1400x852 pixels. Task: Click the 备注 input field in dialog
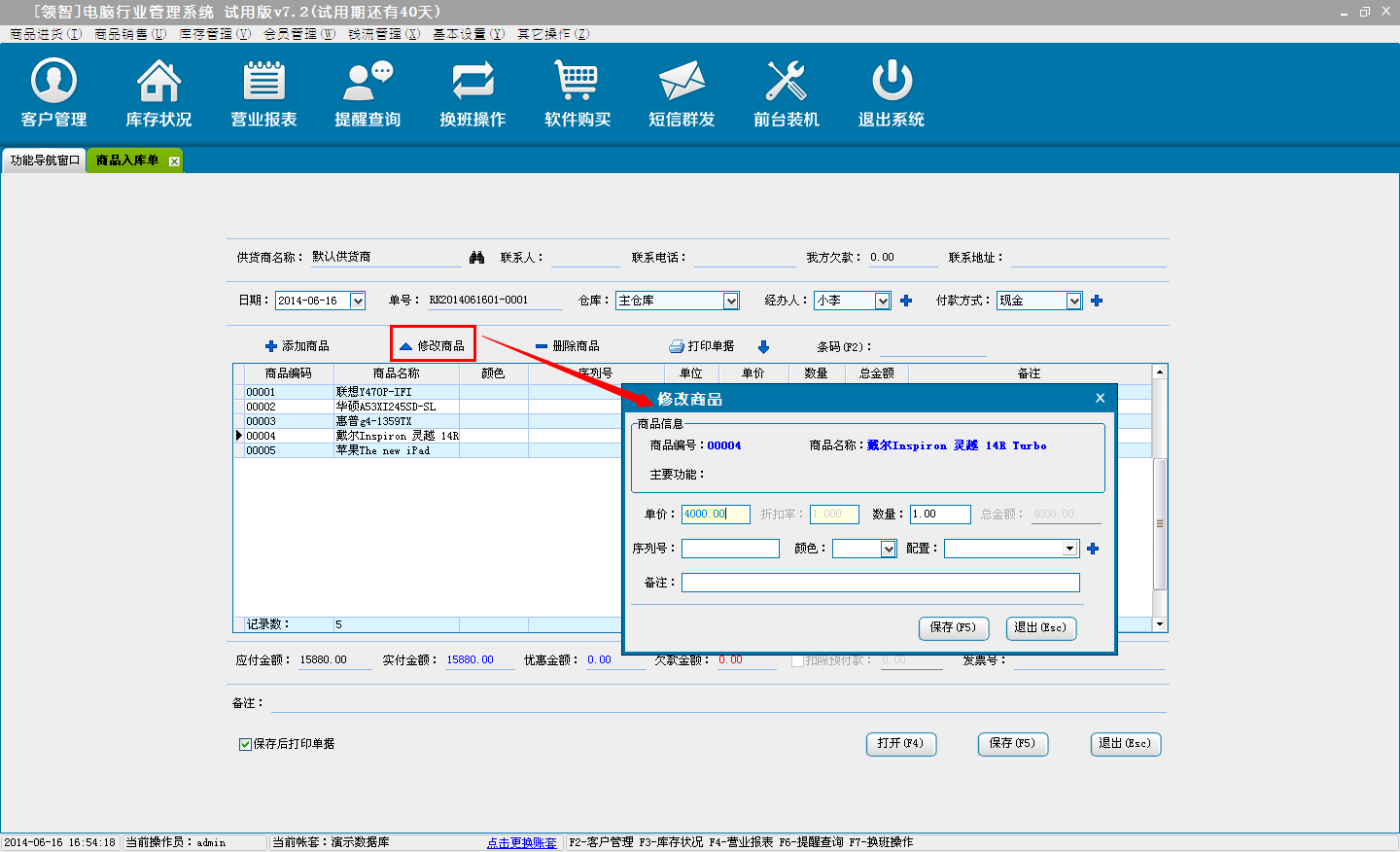click(x=880, y=583)
